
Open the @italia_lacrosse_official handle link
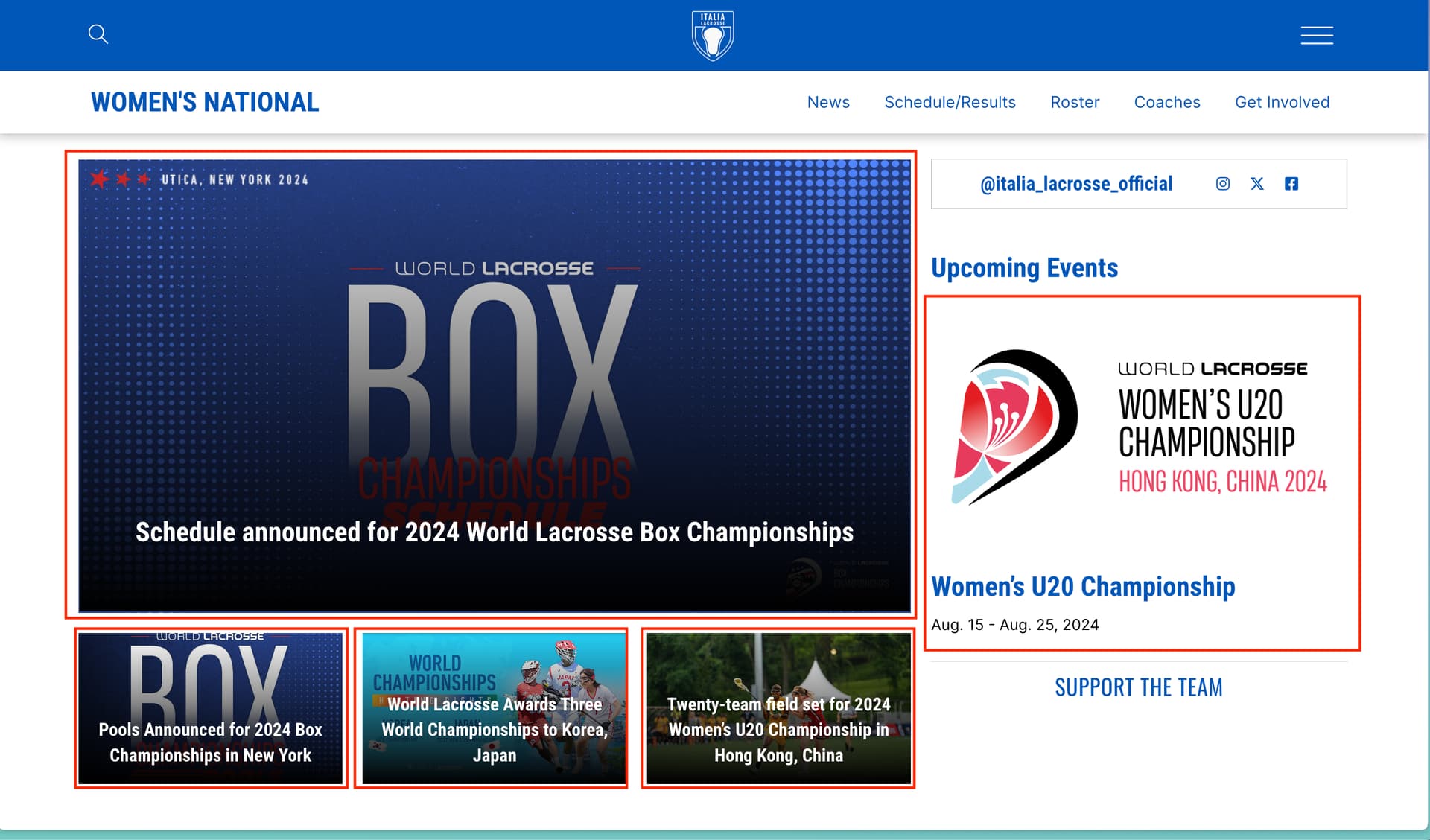click(1076, 184)
